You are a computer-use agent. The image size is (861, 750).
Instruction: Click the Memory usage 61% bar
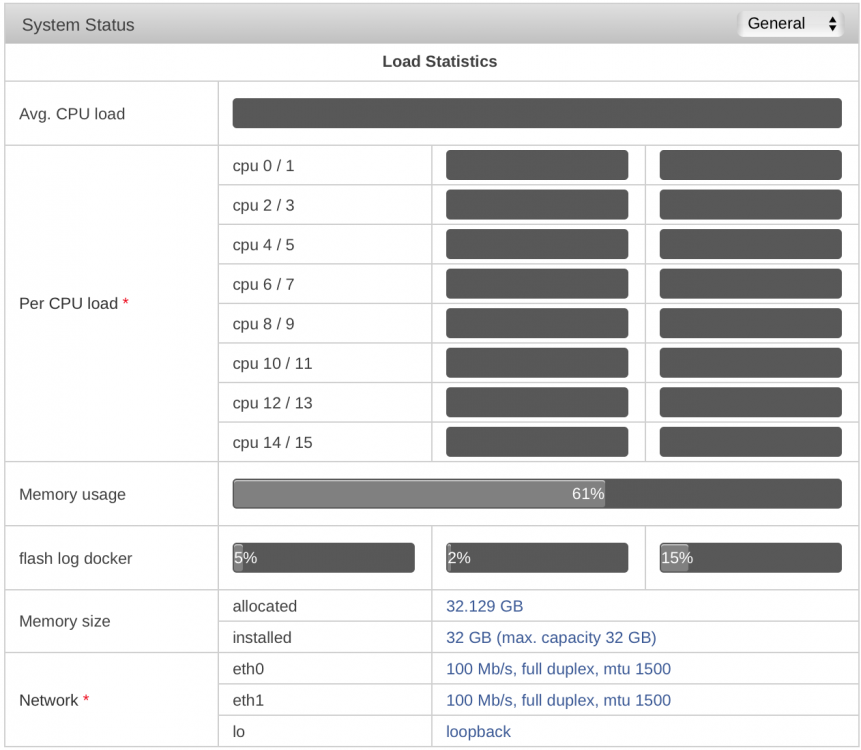(536, 494)
